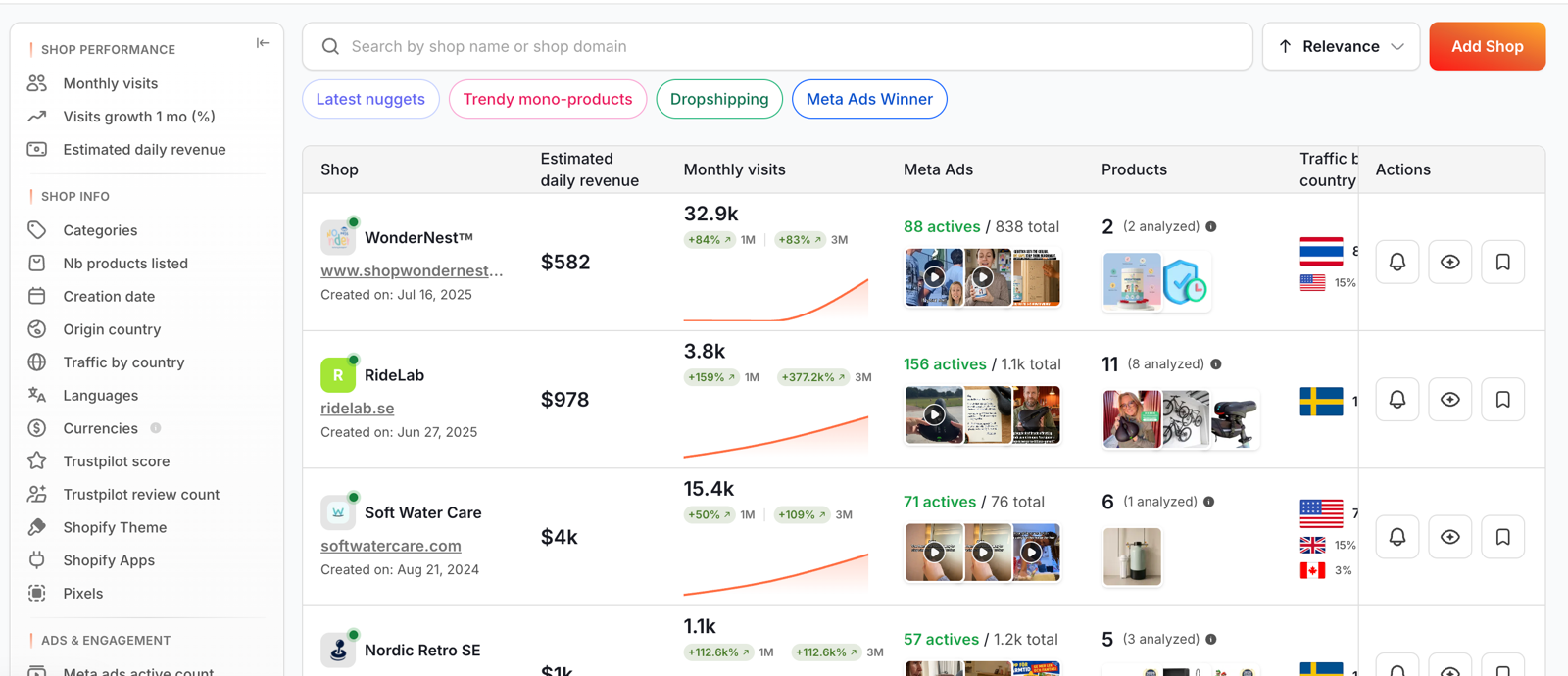Open RideLab bike saddle product thumbnail
This screenshot has width=1568, height=676.
pos(1234,419)
